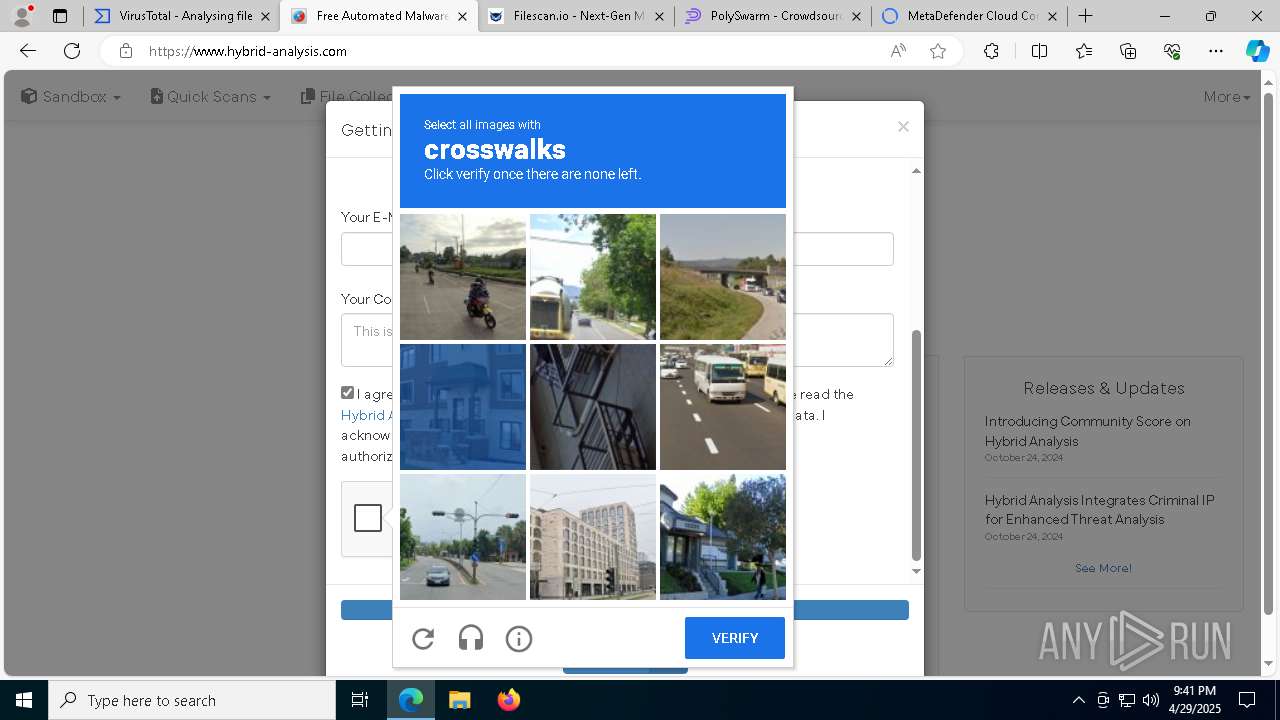Select captcha tile with the yellow bus
Viewport: 1280px width, 720px height.
tap(593, 277)
